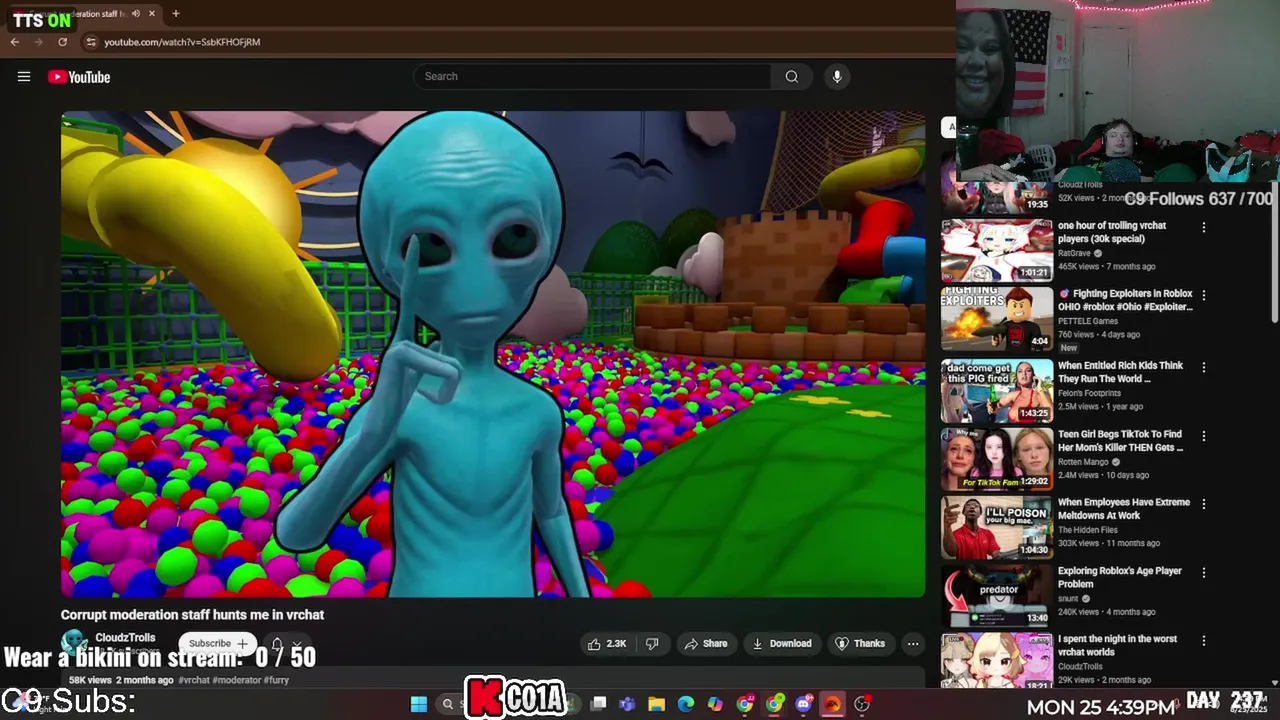
Task: Open Copilot from the taskbar
Action: tap(715, 704)
